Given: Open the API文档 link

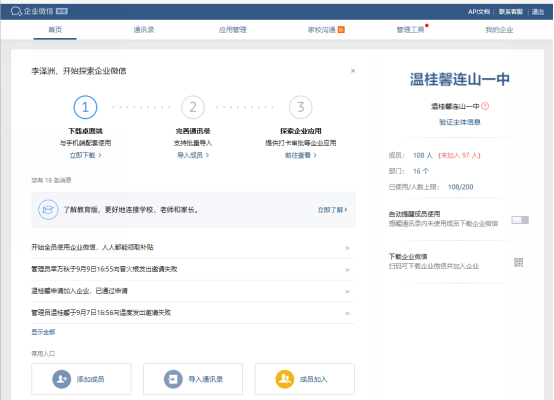Looking at the screenshot, I should coord(479,12).
